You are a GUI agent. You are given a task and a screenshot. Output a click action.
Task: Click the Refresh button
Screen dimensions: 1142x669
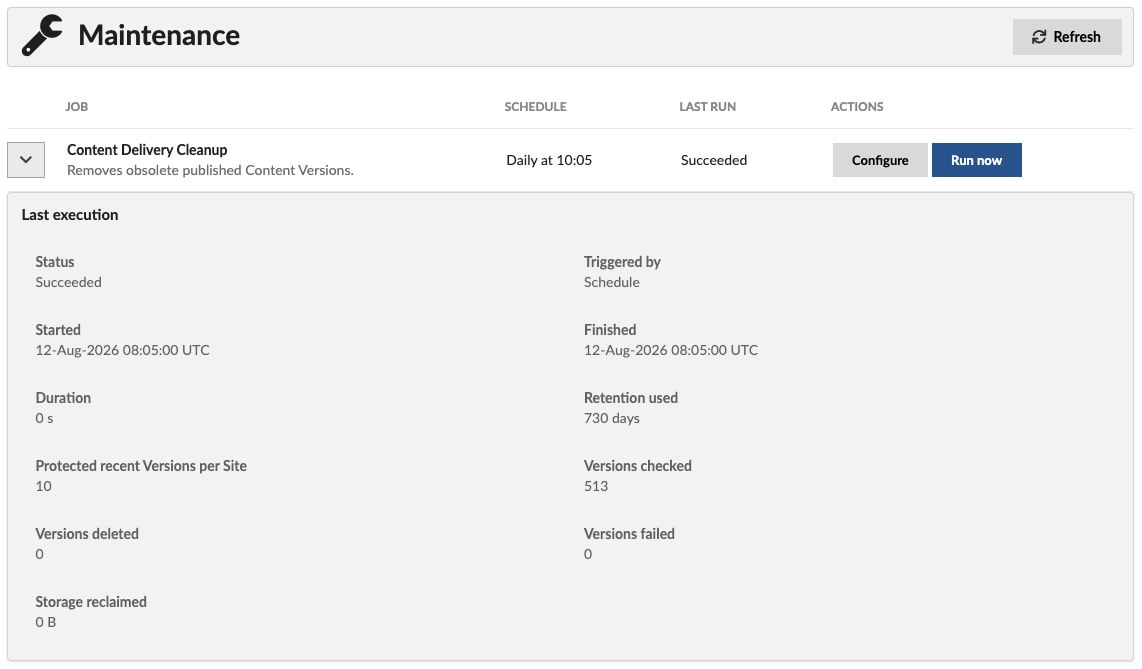click(x=1067, y=37)
